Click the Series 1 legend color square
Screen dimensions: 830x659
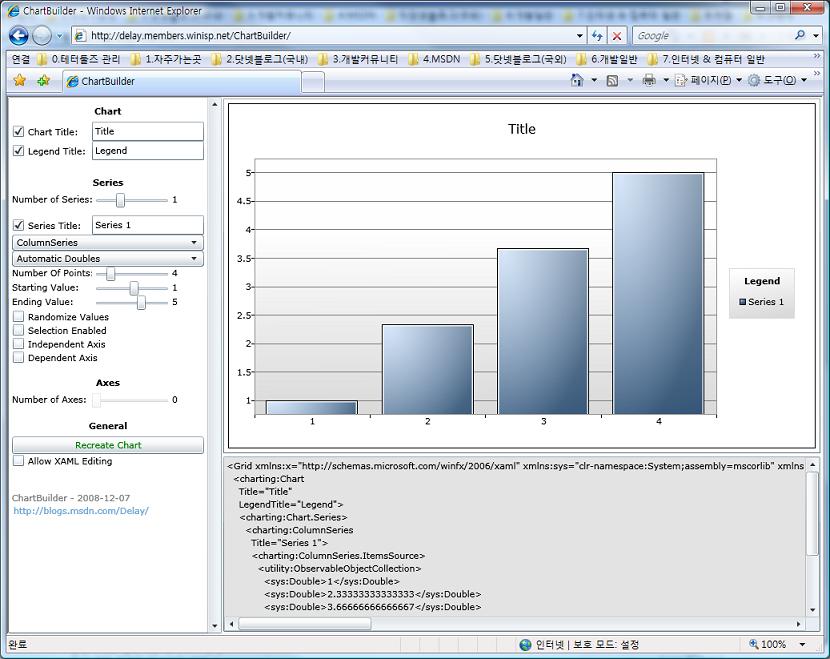(743, 302)
